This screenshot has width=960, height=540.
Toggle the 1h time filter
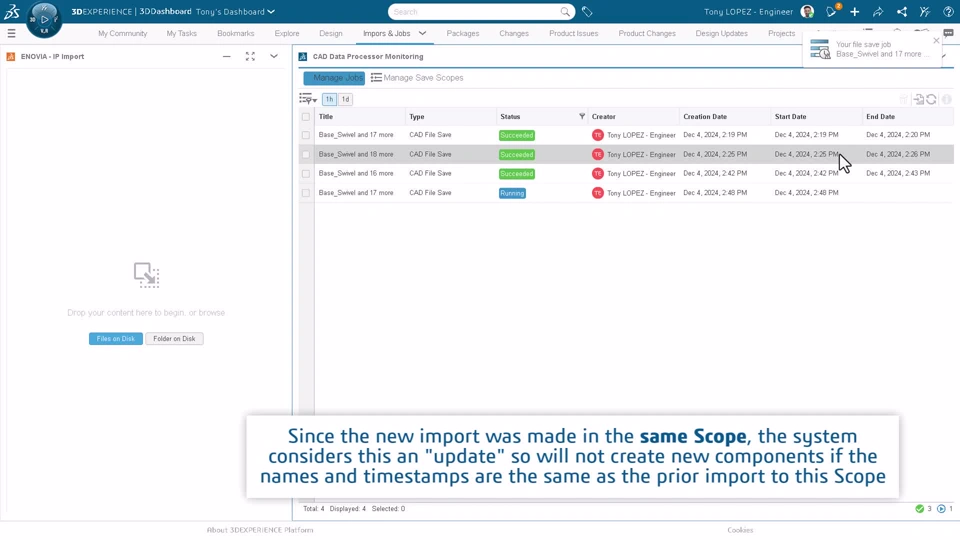click(329, 99)
